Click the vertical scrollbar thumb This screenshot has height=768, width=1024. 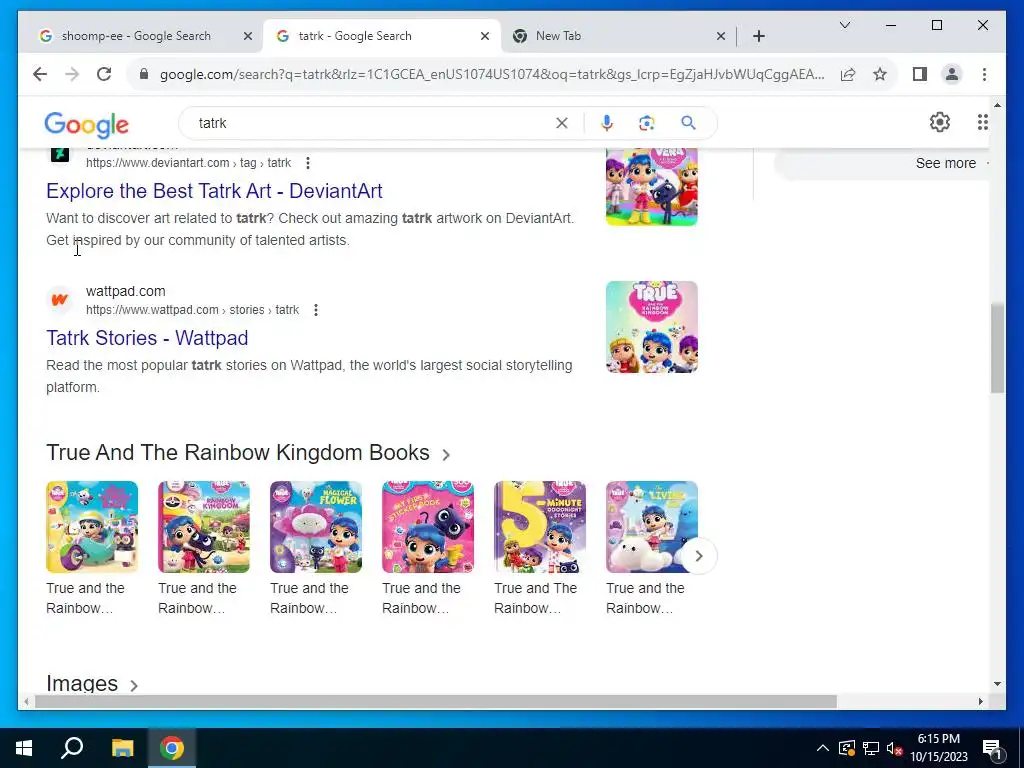(997, 348)
